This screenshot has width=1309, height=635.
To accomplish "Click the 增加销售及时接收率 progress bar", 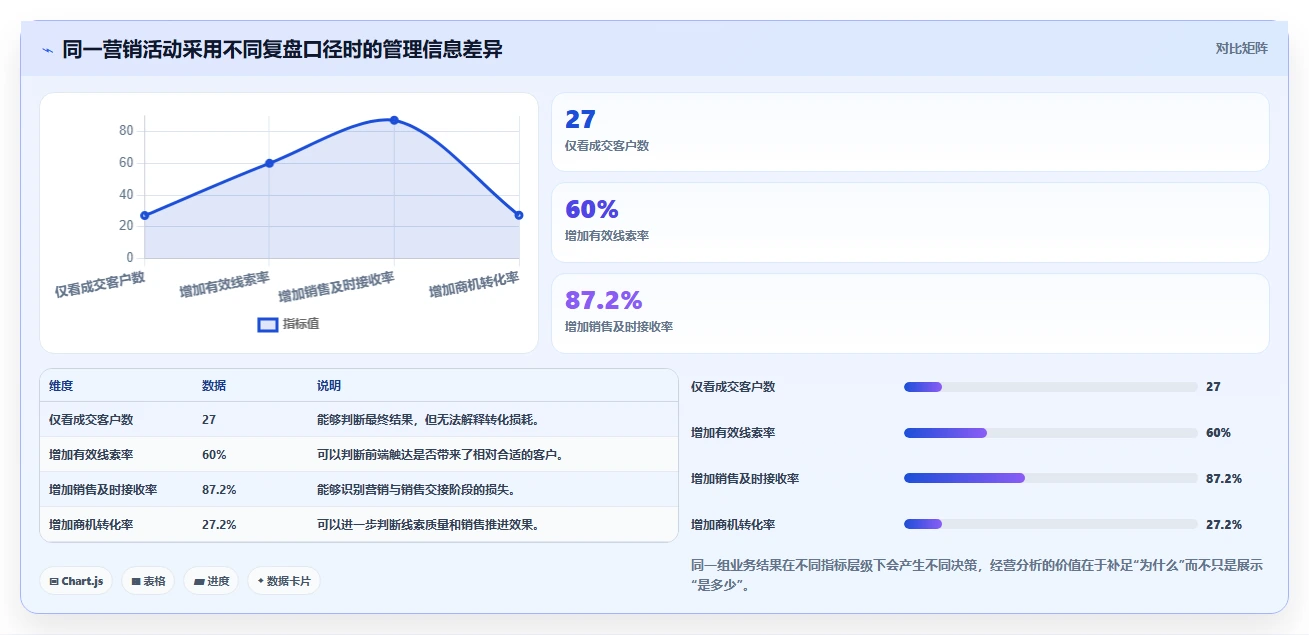I will 1050,478.
